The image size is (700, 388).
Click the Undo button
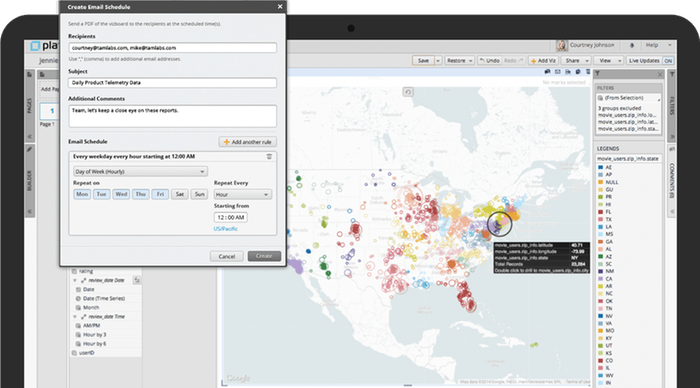coord(489,61)
